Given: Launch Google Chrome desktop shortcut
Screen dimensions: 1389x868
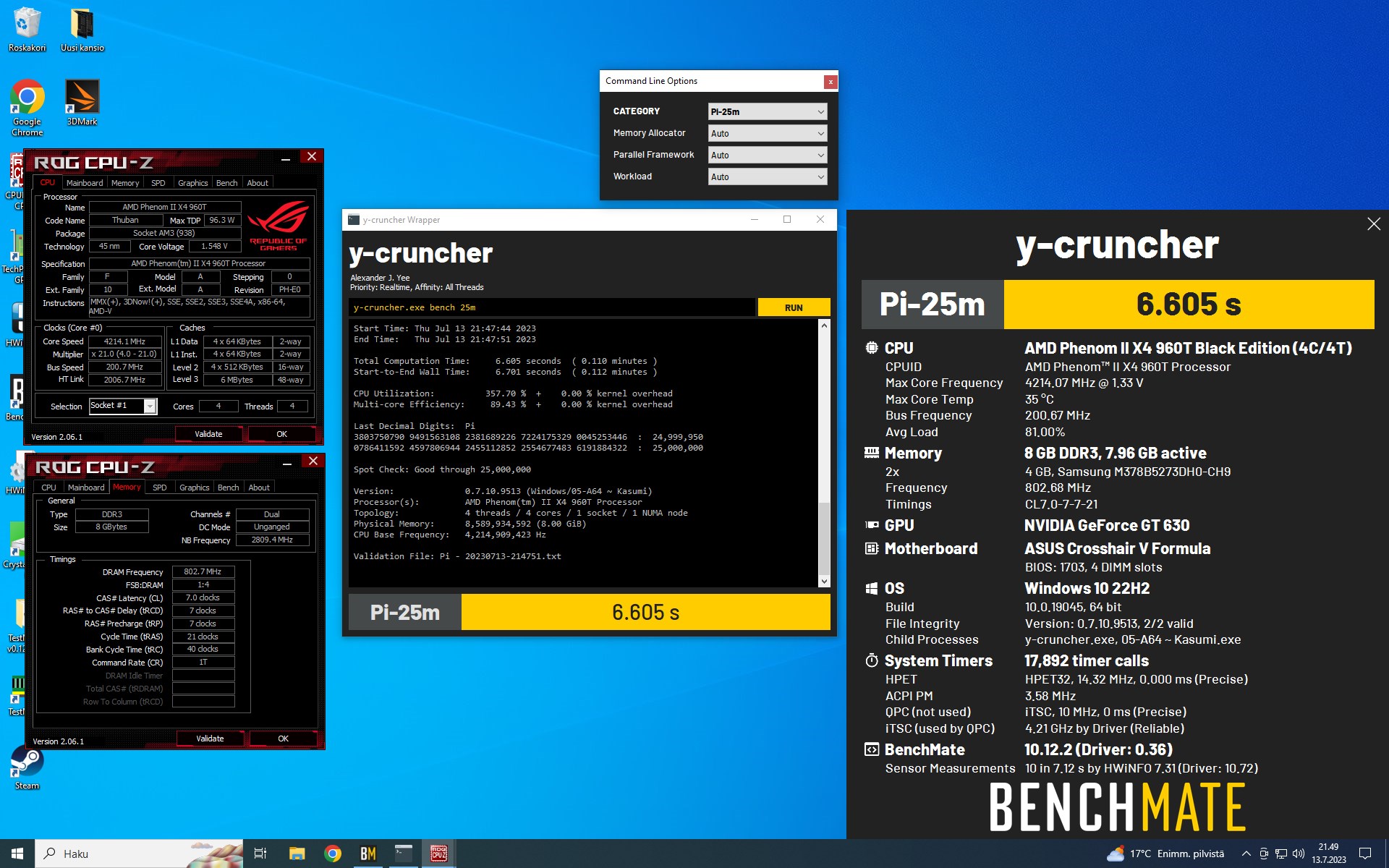Looking at the screenshot, I should [27, 107].
